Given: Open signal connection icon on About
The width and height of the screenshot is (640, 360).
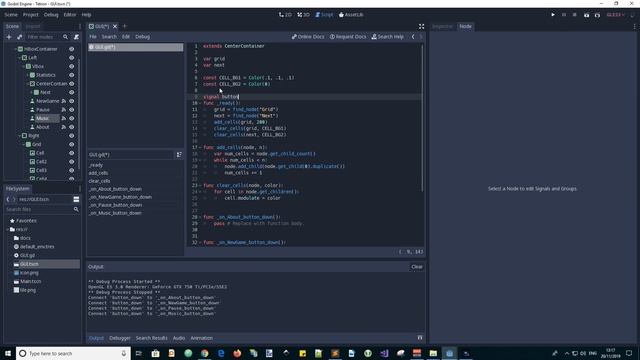Looking at the screenshot, I should [64, 127].
